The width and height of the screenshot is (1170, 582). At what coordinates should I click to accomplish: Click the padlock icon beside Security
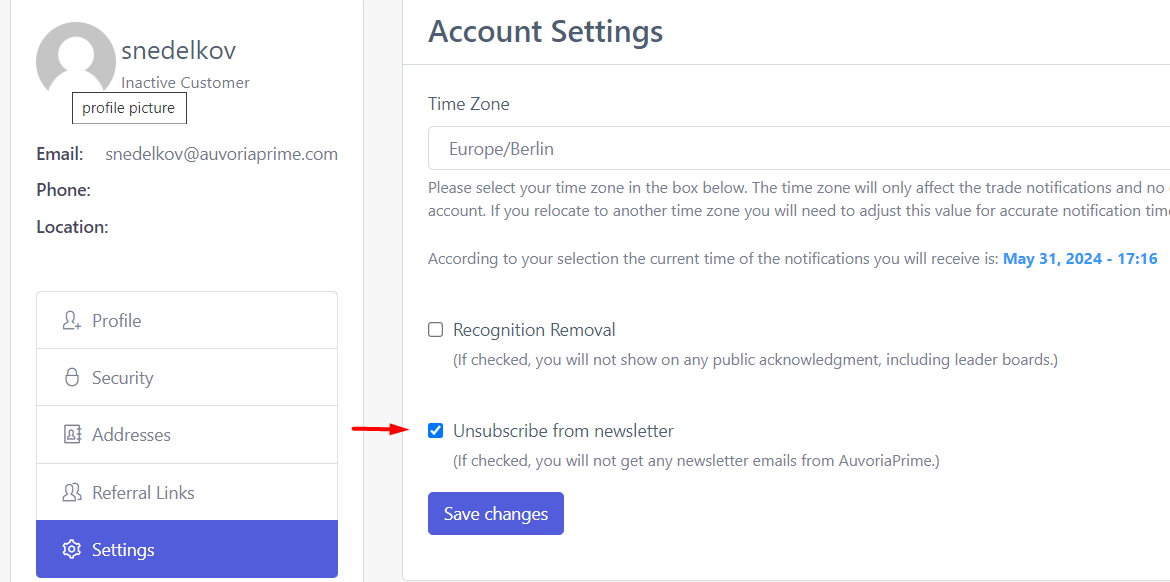[71, 378]
